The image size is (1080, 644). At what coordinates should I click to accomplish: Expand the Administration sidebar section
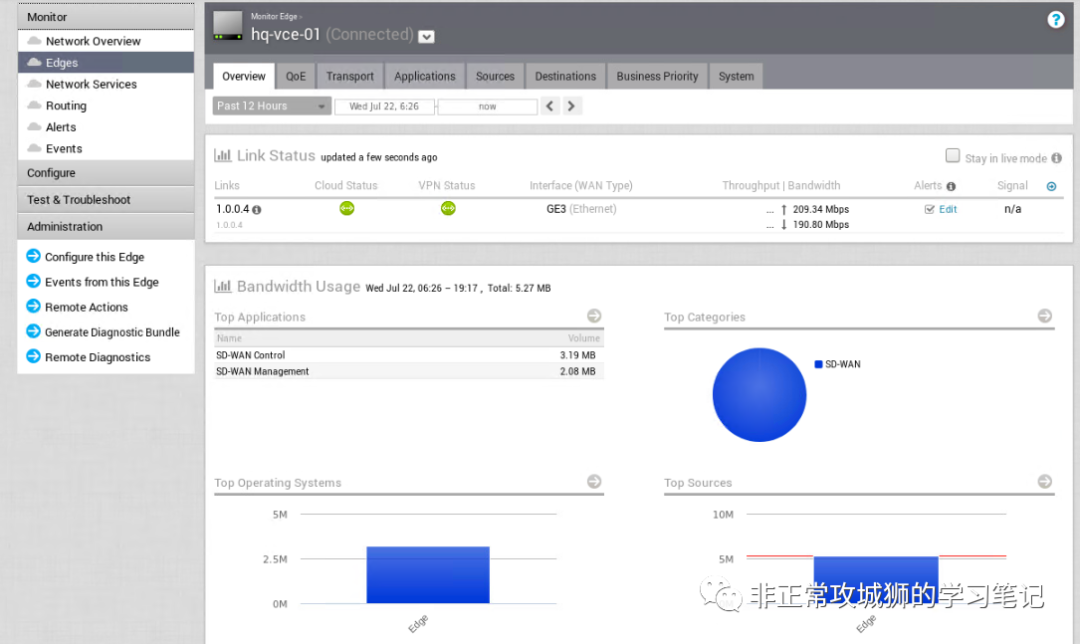pos(106,227)
